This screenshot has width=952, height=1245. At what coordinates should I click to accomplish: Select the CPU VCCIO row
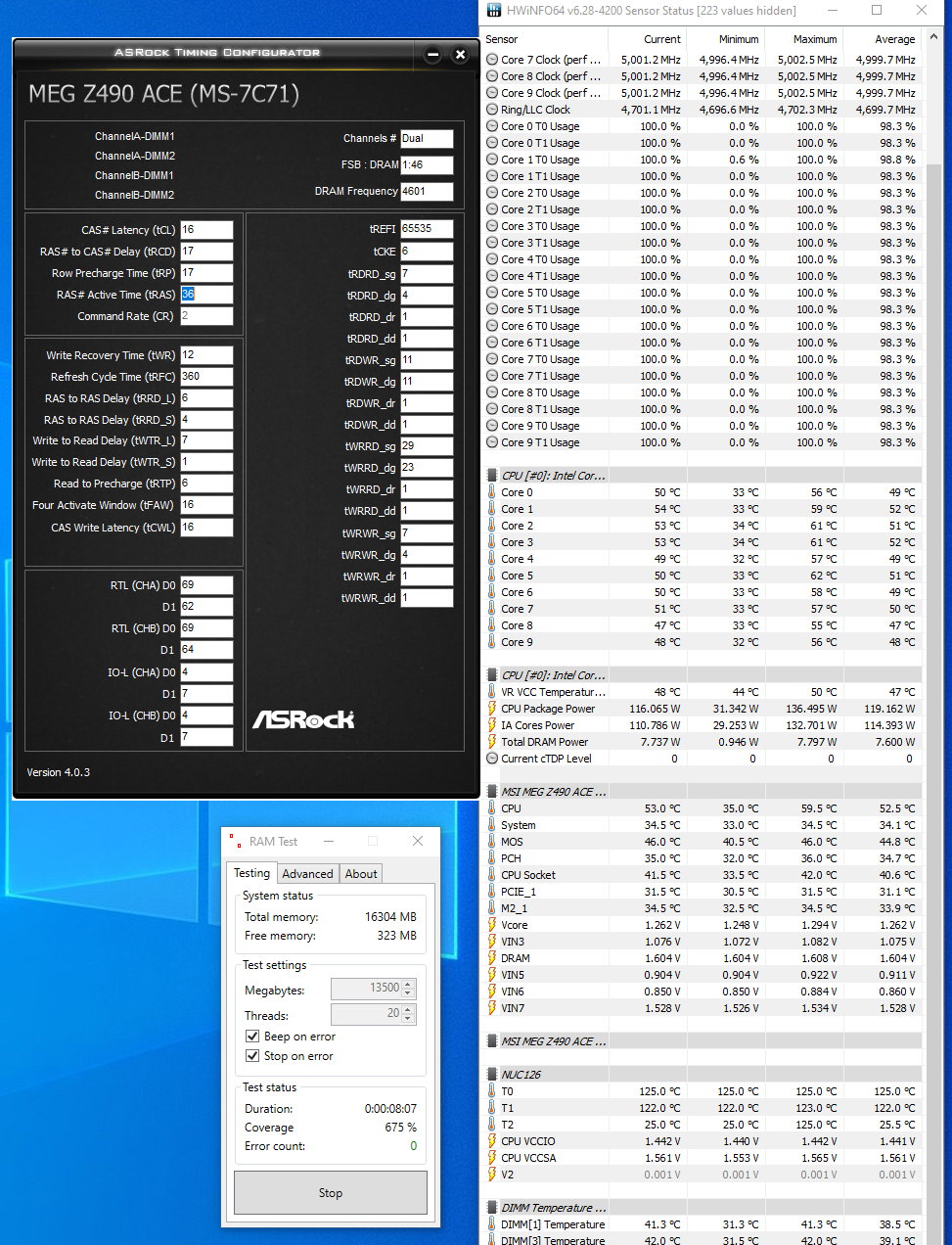click(x=703, y=1141)
